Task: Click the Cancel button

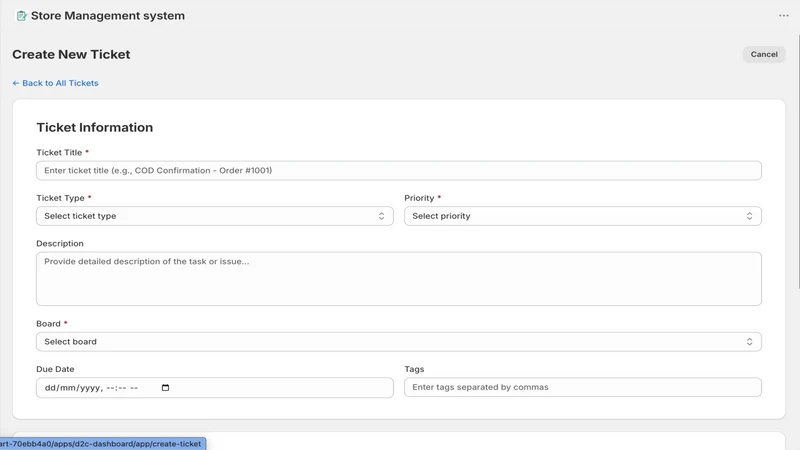Action: [x=764, y=54]
